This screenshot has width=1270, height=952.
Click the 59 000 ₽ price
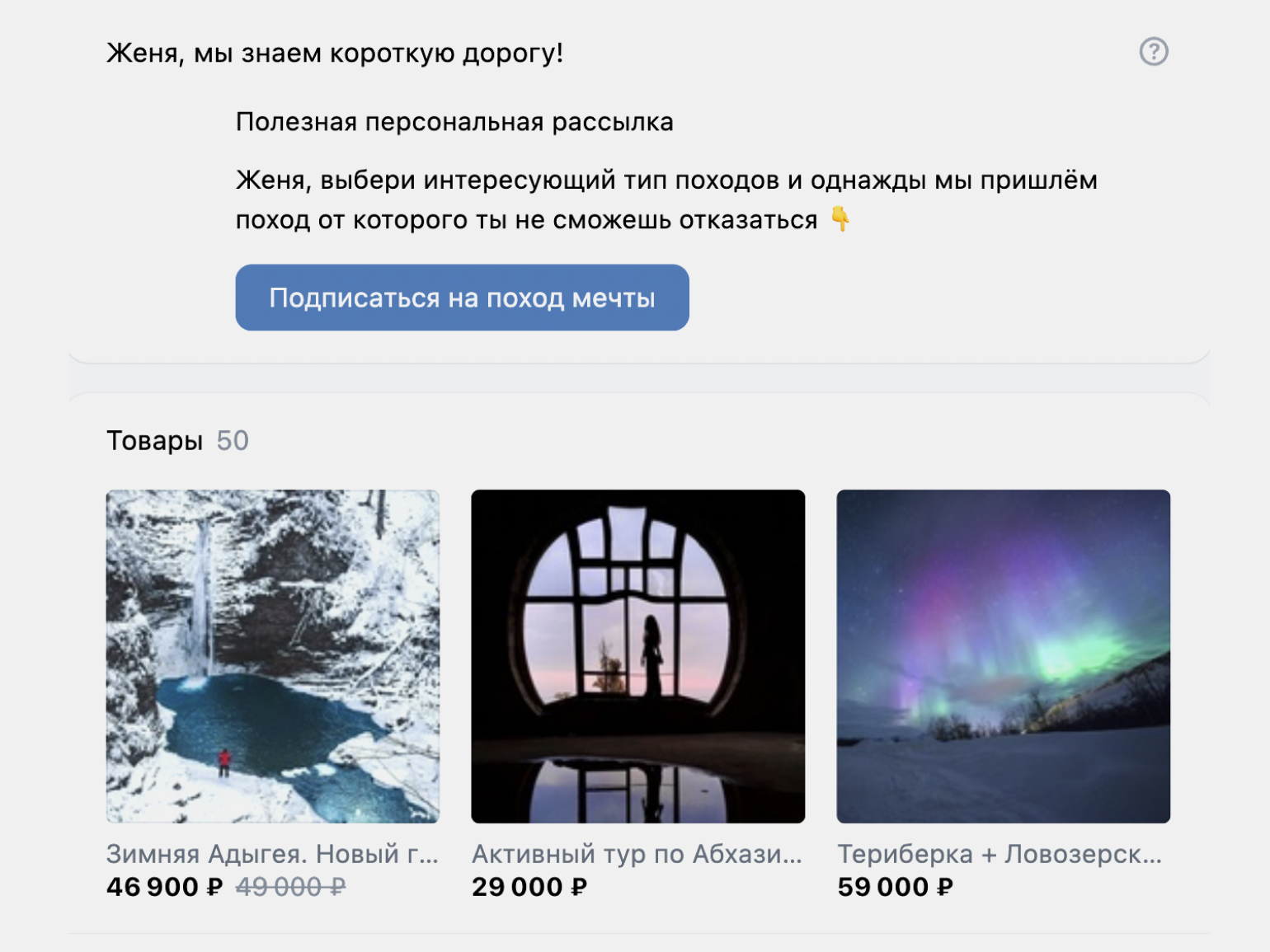[x=896, y=887]
